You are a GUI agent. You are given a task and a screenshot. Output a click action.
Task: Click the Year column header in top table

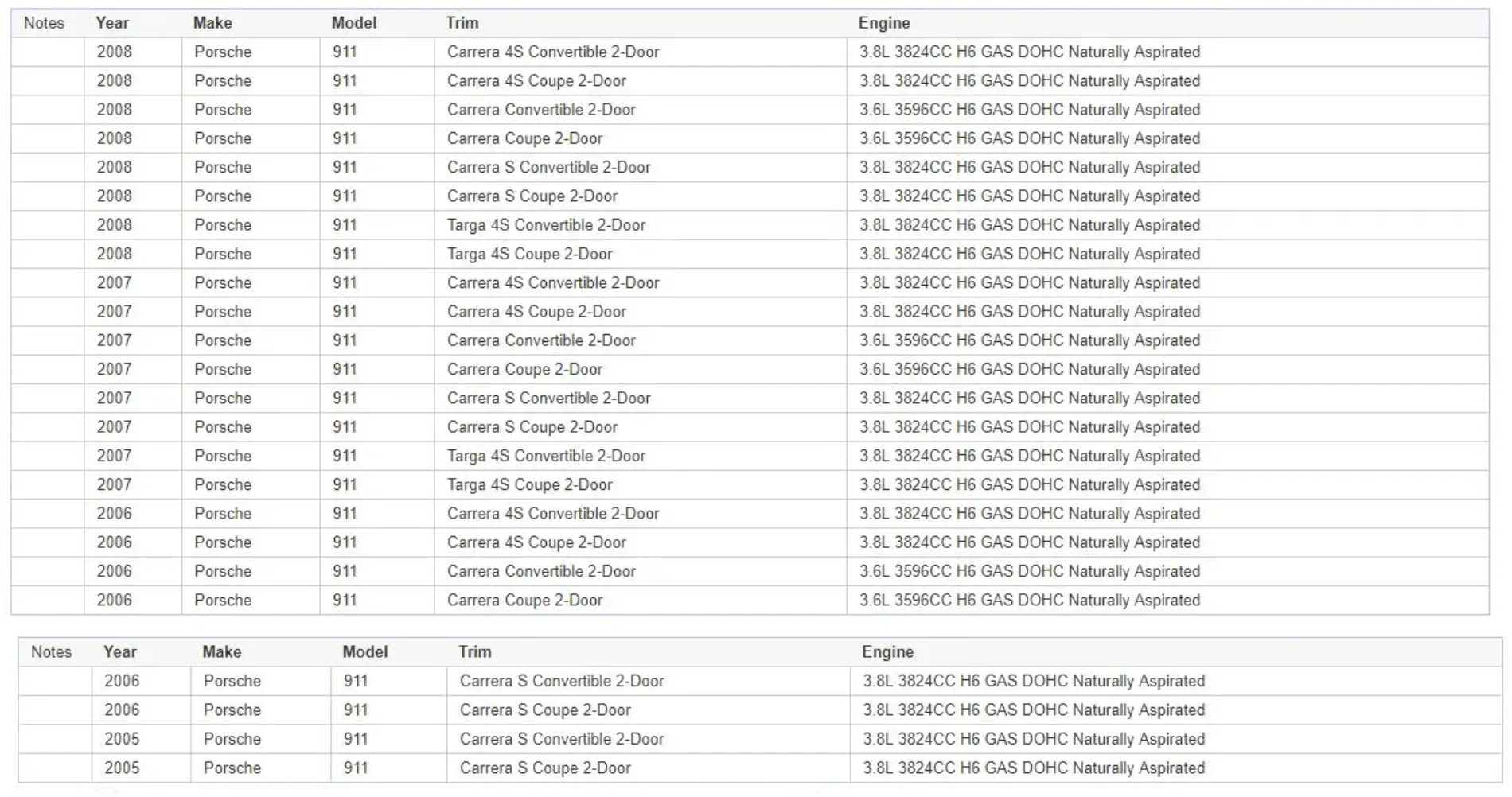112,23
